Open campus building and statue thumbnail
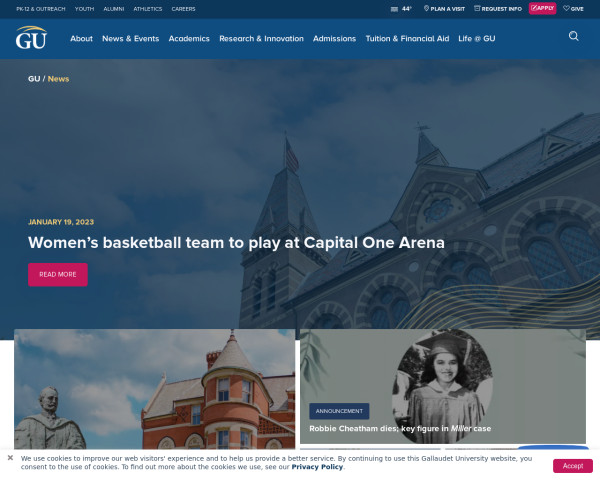This screenshot has height=480, width=600. click(155, 389)
